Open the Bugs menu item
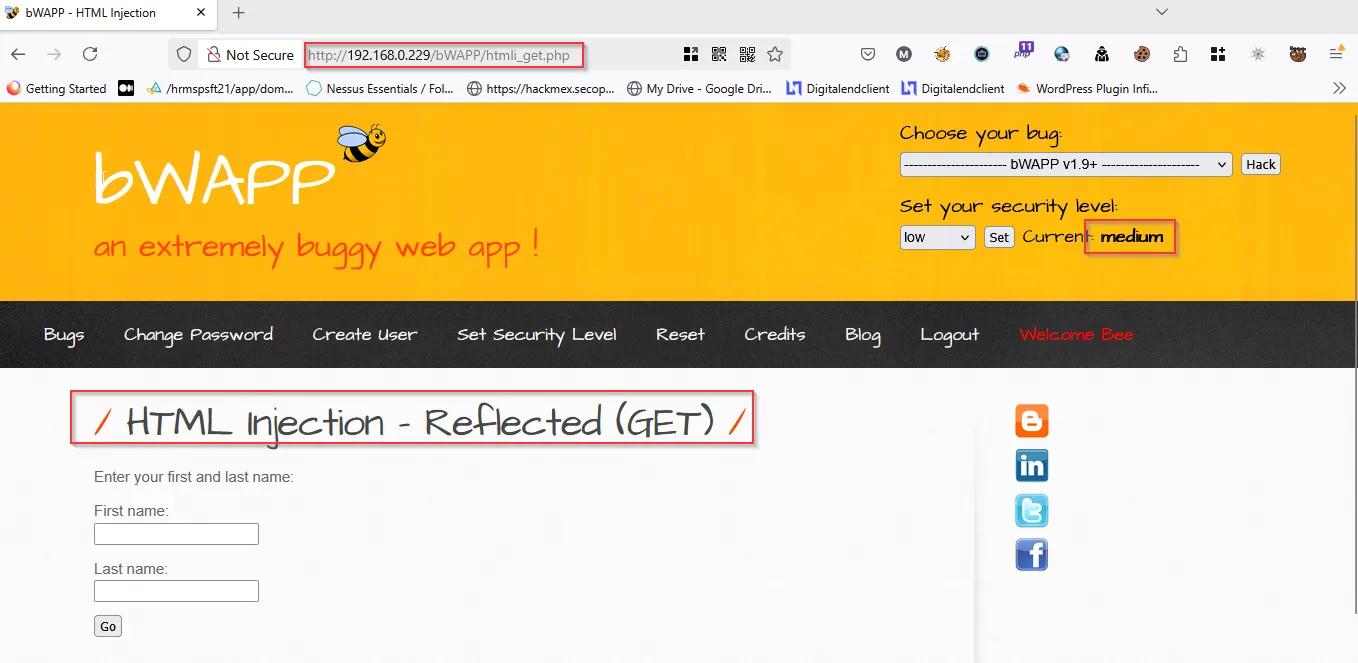 (63, 334)
